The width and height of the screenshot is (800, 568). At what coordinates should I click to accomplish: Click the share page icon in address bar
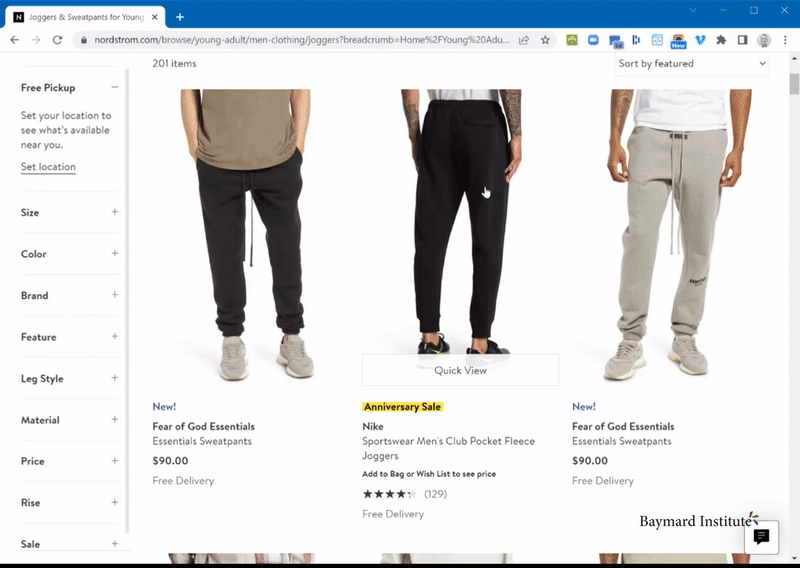524,40
